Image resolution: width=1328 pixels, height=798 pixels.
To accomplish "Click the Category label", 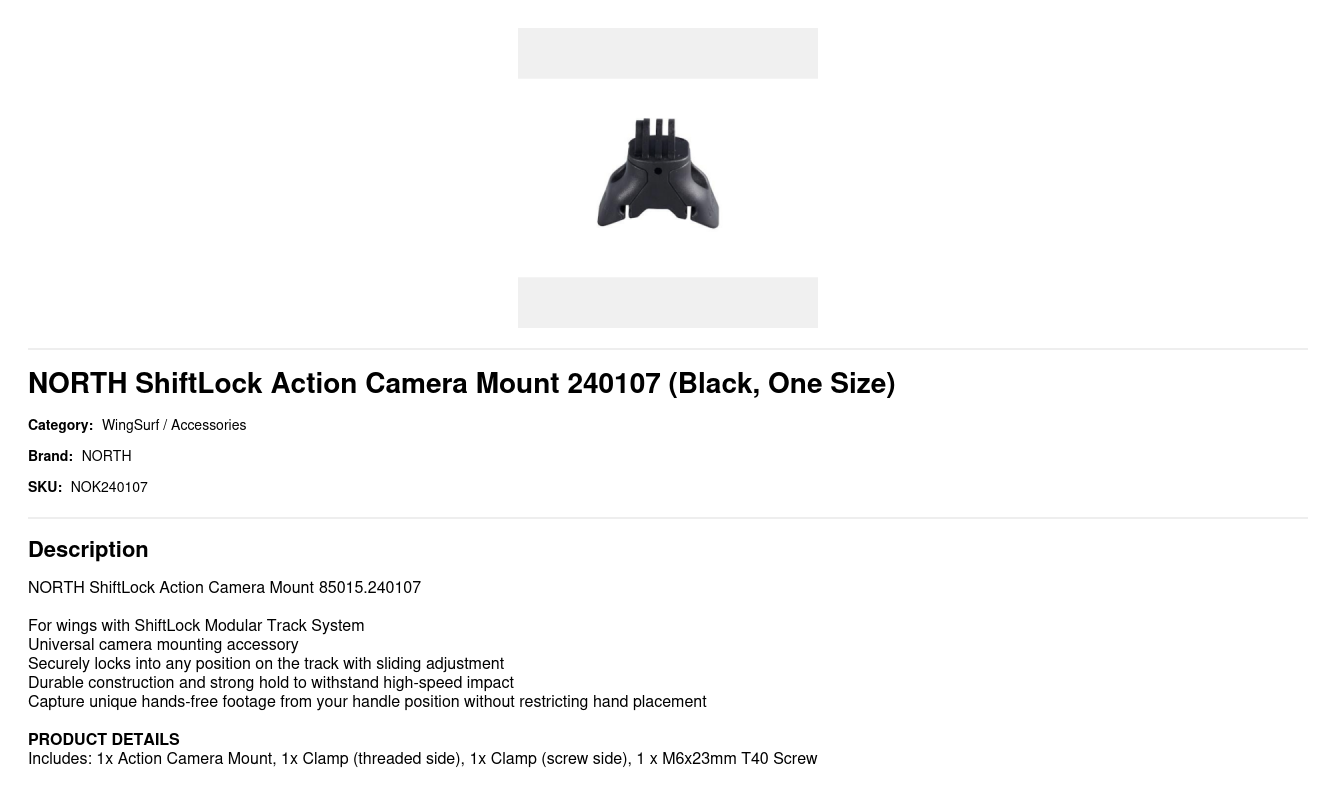I will pos(60,425).
